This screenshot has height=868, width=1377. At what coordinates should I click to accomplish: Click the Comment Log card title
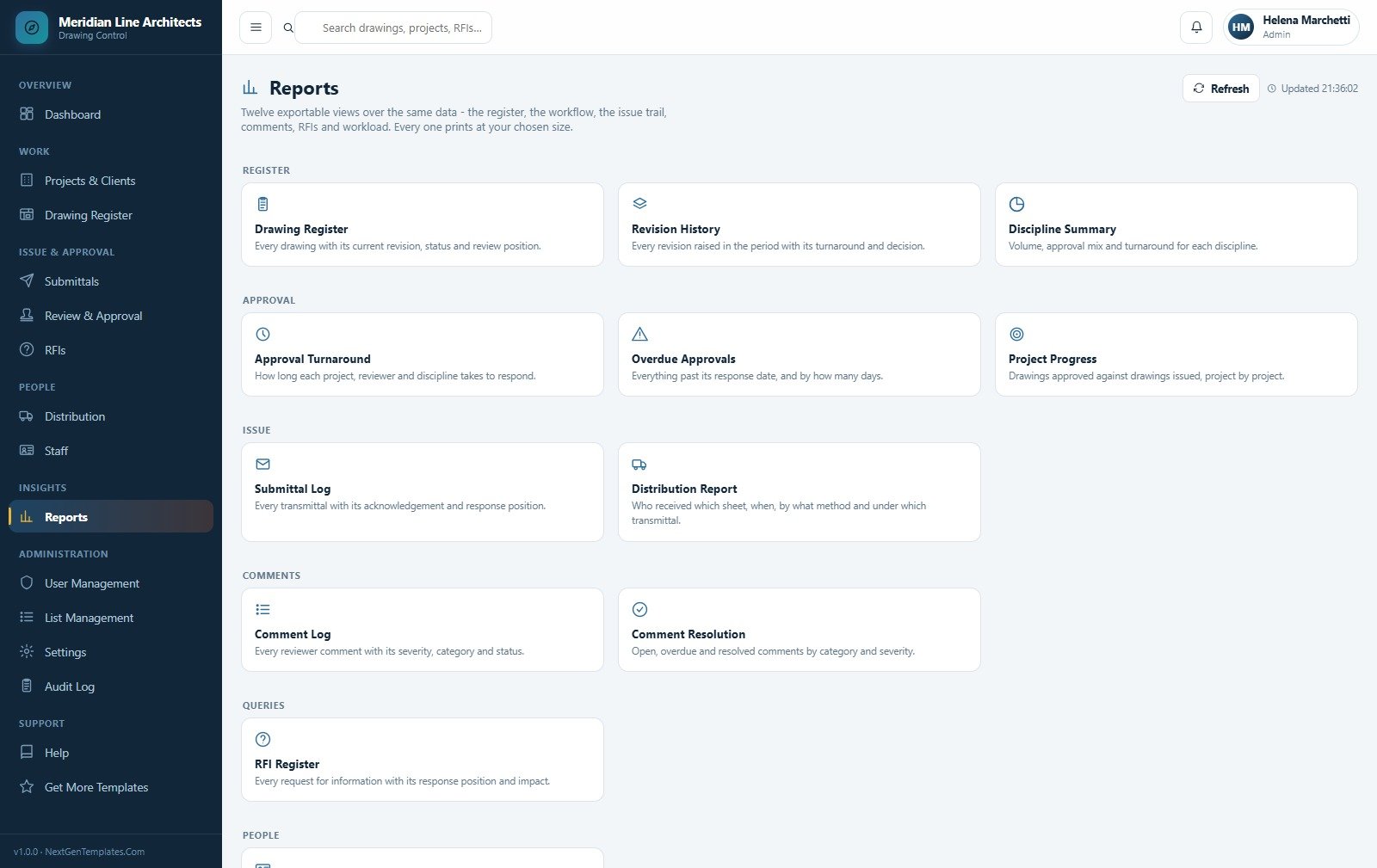(293, 634)
